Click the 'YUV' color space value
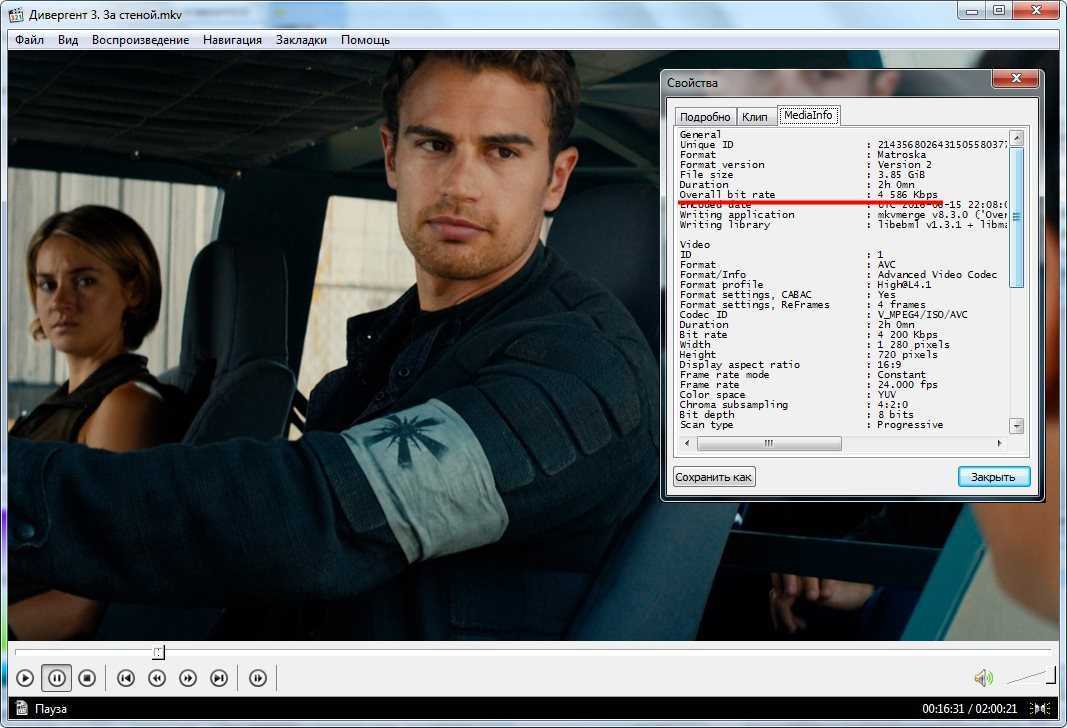 click(887, 395)
